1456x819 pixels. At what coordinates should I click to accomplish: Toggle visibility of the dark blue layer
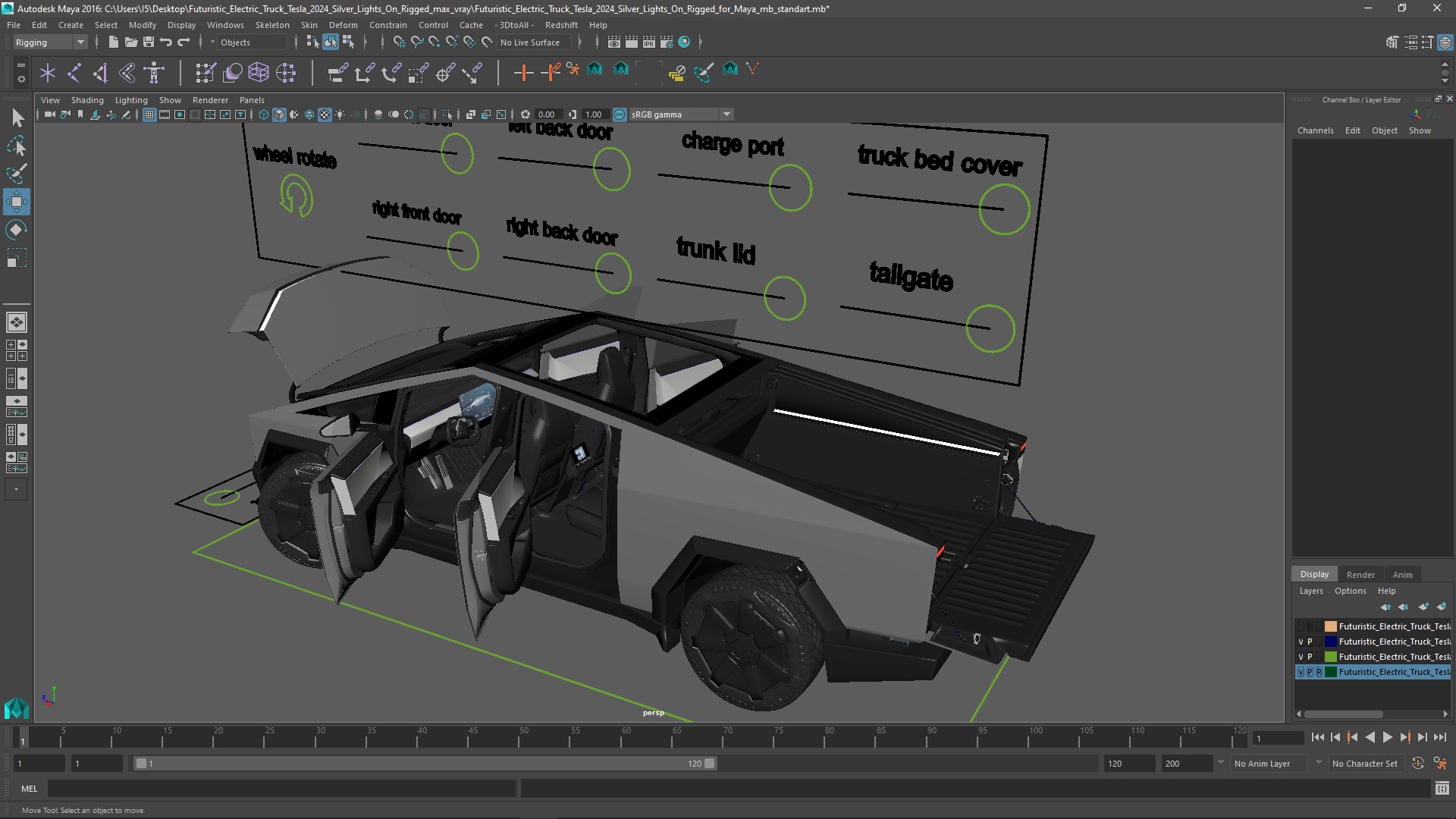pos(1301,642)
